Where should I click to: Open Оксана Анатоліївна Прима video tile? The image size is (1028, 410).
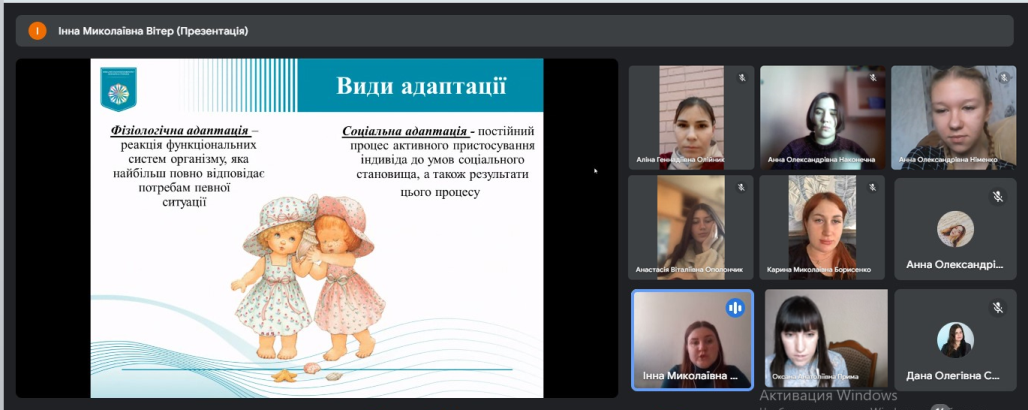[x=826, y=338]
